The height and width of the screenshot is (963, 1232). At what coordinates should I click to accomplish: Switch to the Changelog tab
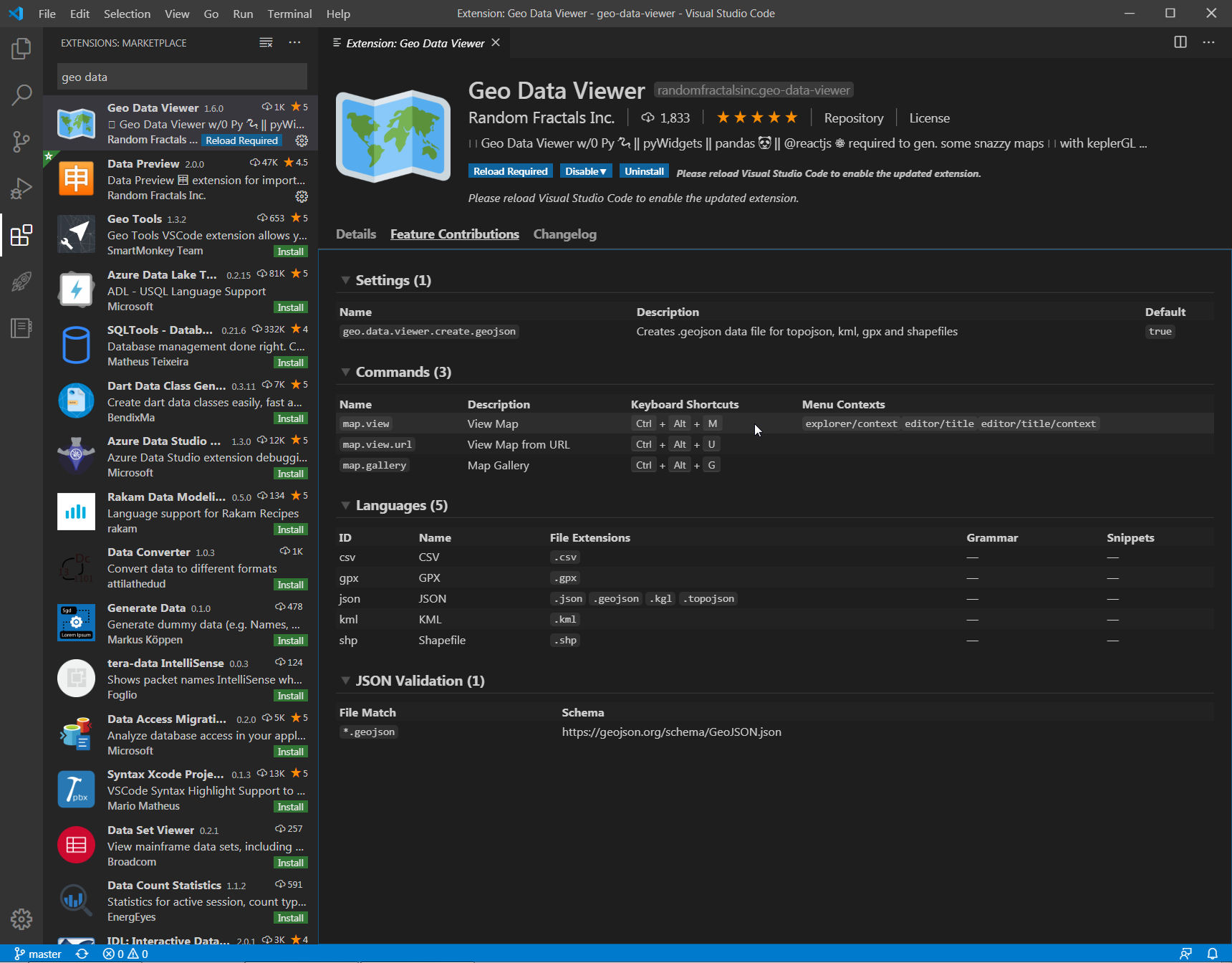[564, 234]
